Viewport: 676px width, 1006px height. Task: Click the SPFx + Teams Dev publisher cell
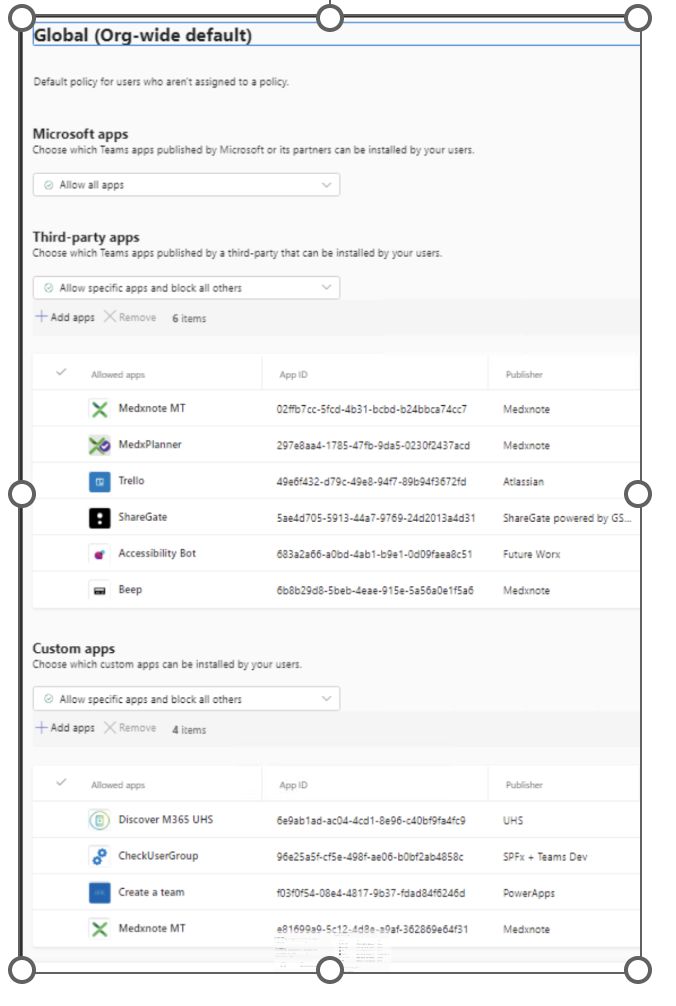click(545, 857)
